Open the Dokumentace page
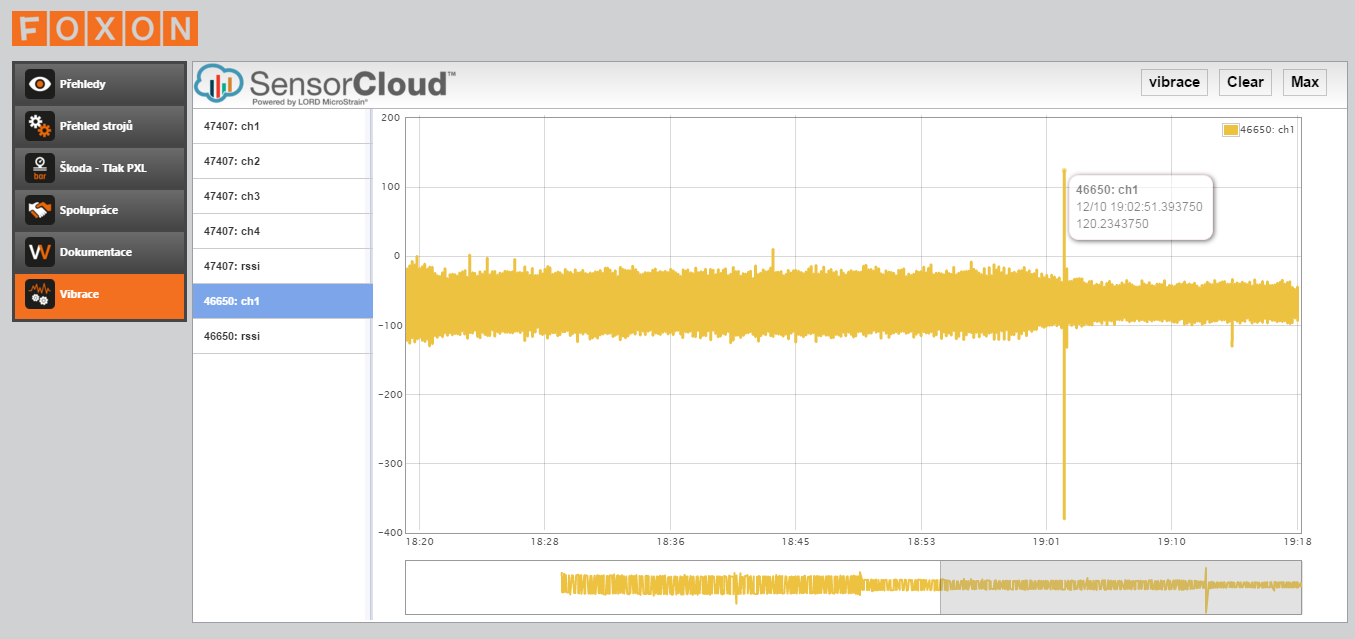 (99, 252)
